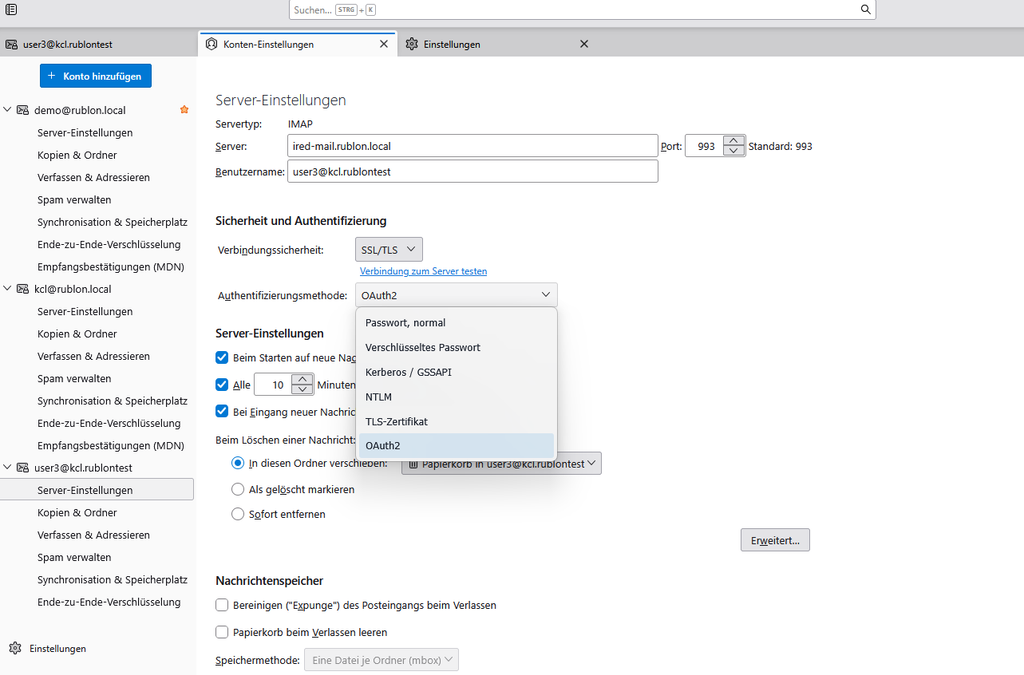
Task: Open Synchronisation & Speicherplatz under user3@kcl.rublontest
Action: click(112, 579)
